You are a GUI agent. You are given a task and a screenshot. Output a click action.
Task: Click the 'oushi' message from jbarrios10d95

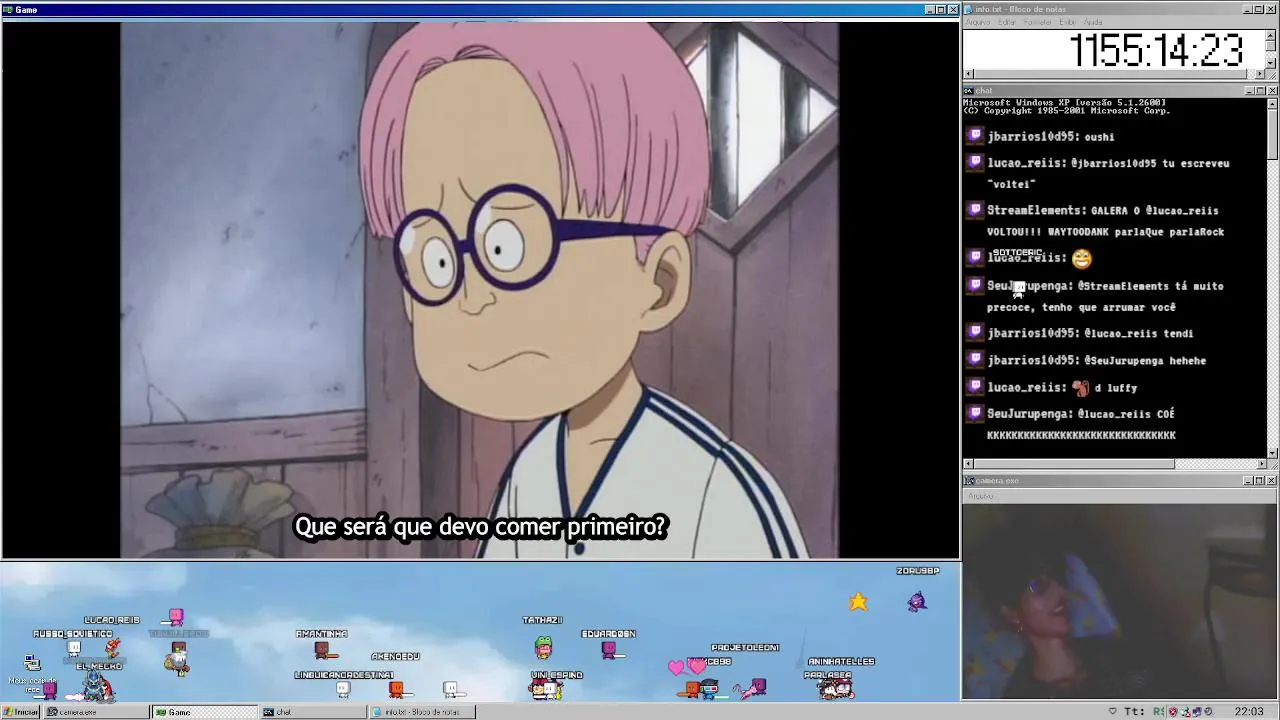tap(1099, 137)
